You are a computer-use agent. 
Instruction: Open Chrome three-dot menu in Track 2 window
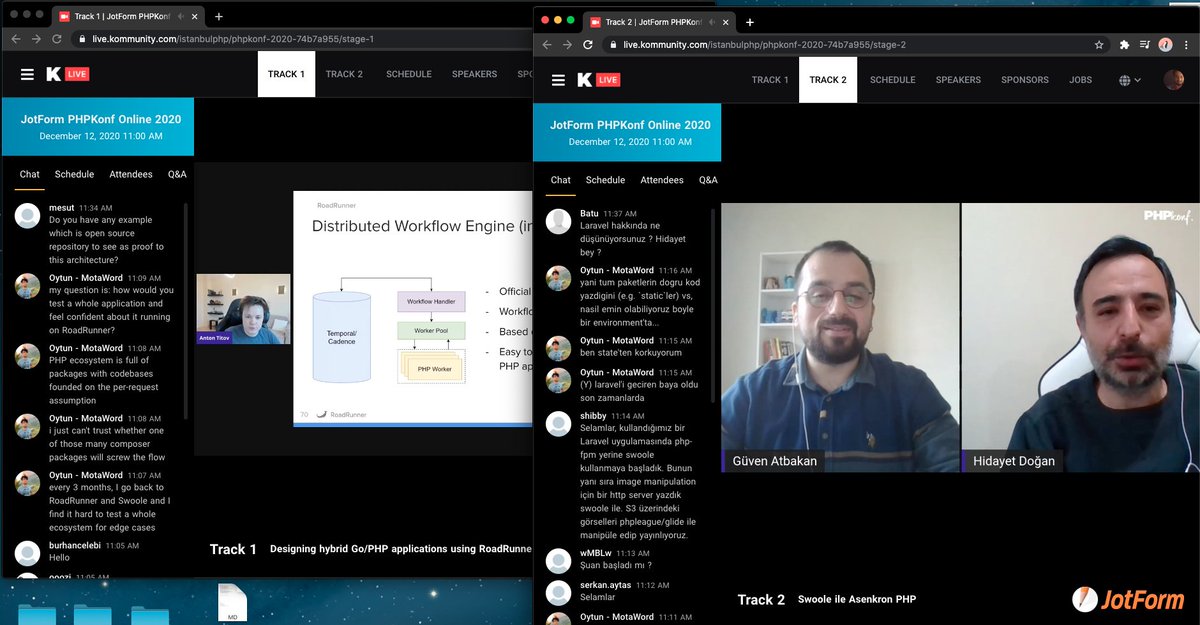tap(1186, 44)
